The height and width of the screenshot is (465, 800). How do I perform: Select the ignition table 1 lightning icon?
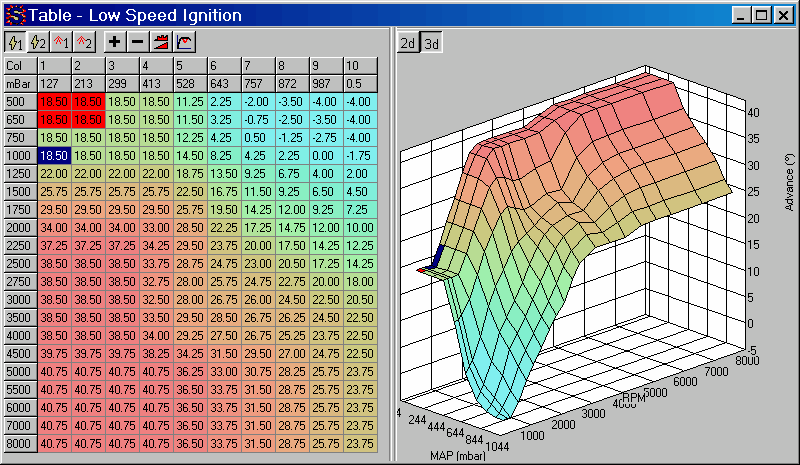(15, 42)
